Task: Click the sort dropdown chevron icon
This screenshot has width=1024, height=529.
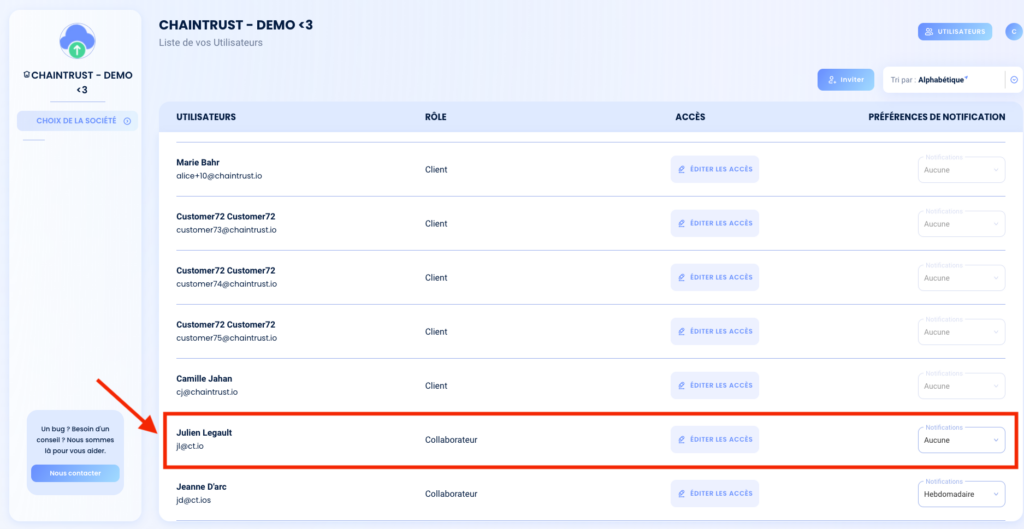Action: pyautogui.click(x=1014, y=80)
